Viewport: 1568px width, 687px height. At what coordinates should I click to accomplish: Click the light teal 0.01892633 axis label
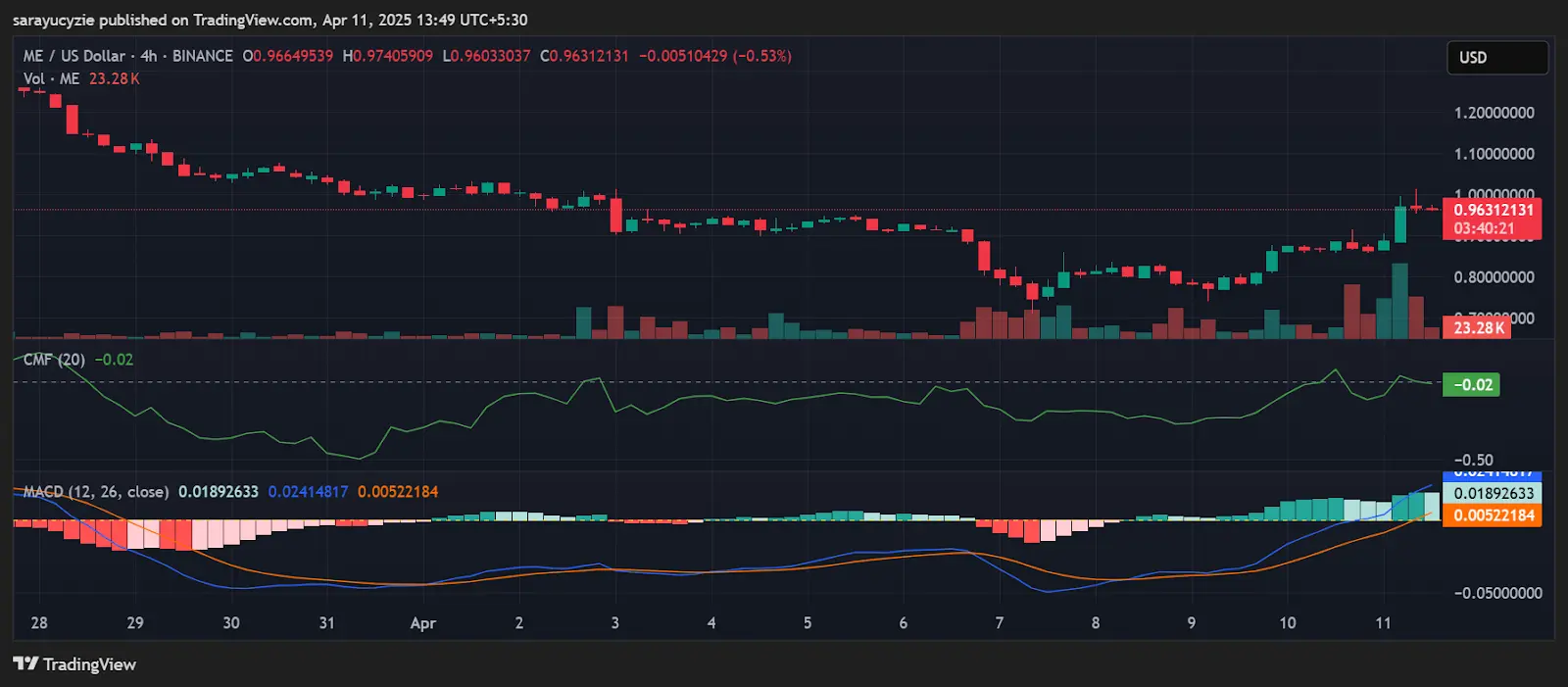(1493, 494)
